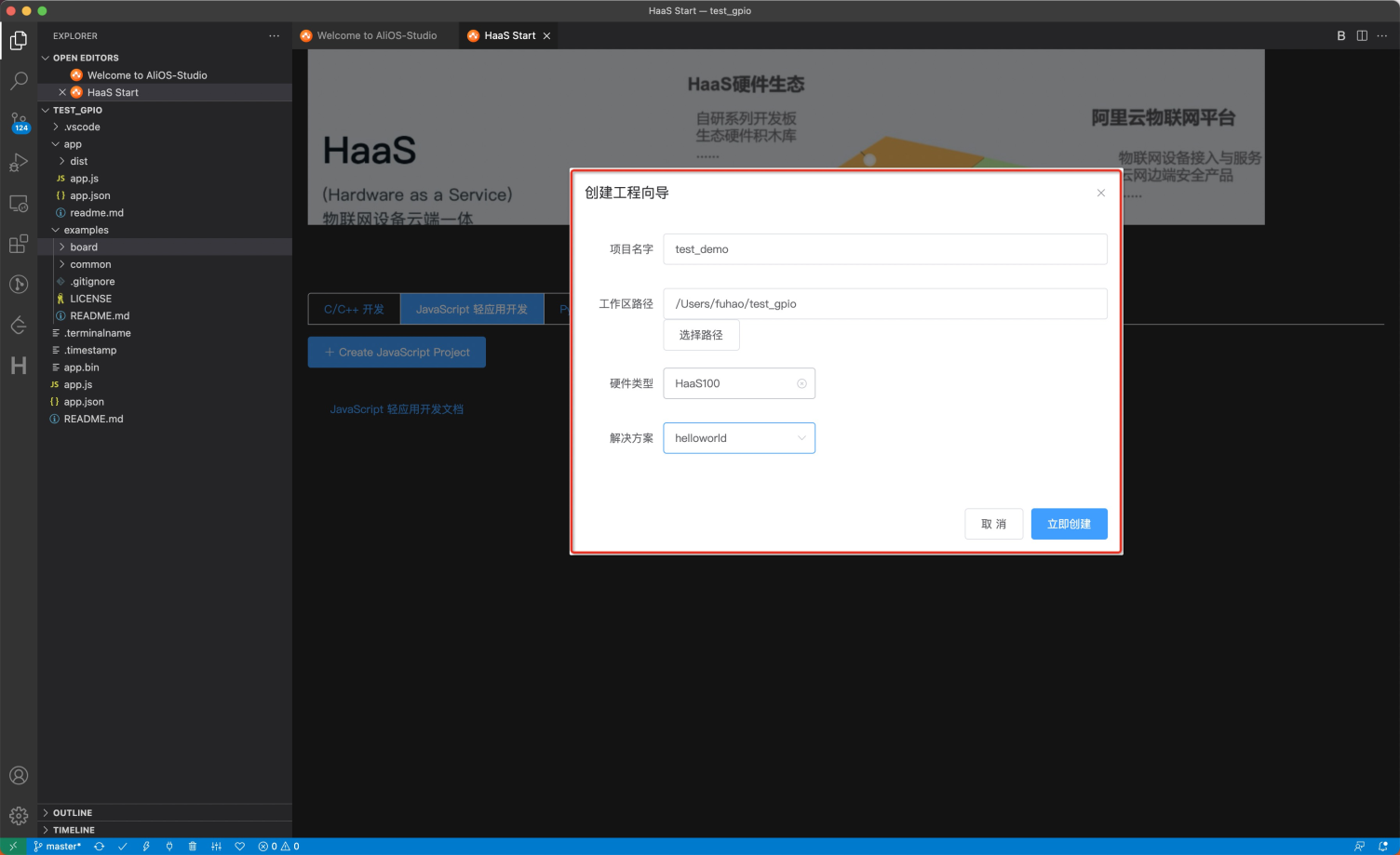Open the Search view in activity bar
Viewport: 1400px width, 855px height.
click(x=19, y=81)
